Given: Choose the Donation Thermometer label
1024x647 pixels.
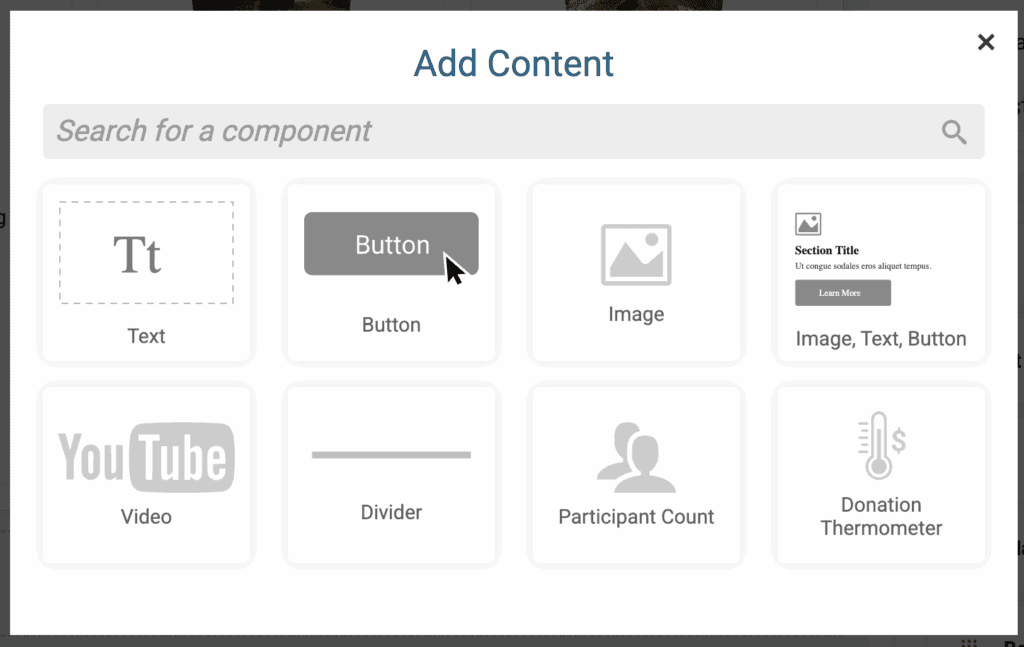Looking at the screenshot, I should pyautogui.click(x=881, y=516).
